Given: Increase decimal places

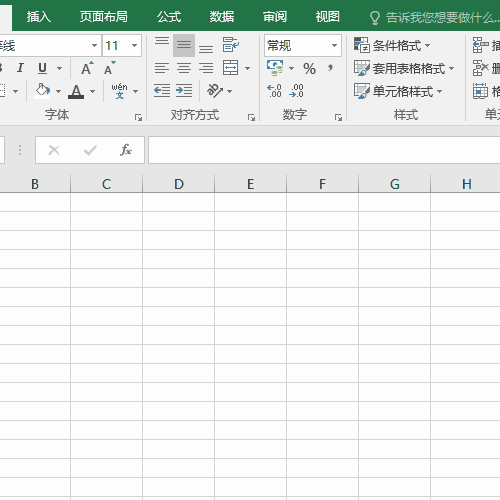Looking at the screenshot, I should pos(274,91).
